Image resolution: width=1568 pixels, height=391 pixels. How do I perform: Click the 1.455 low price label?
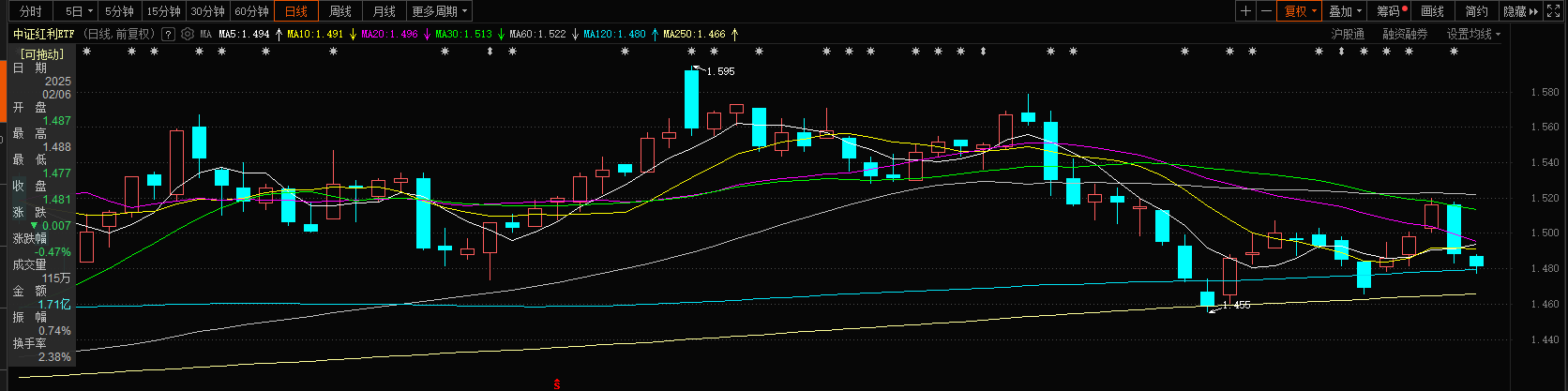[x=1236, y=305]
